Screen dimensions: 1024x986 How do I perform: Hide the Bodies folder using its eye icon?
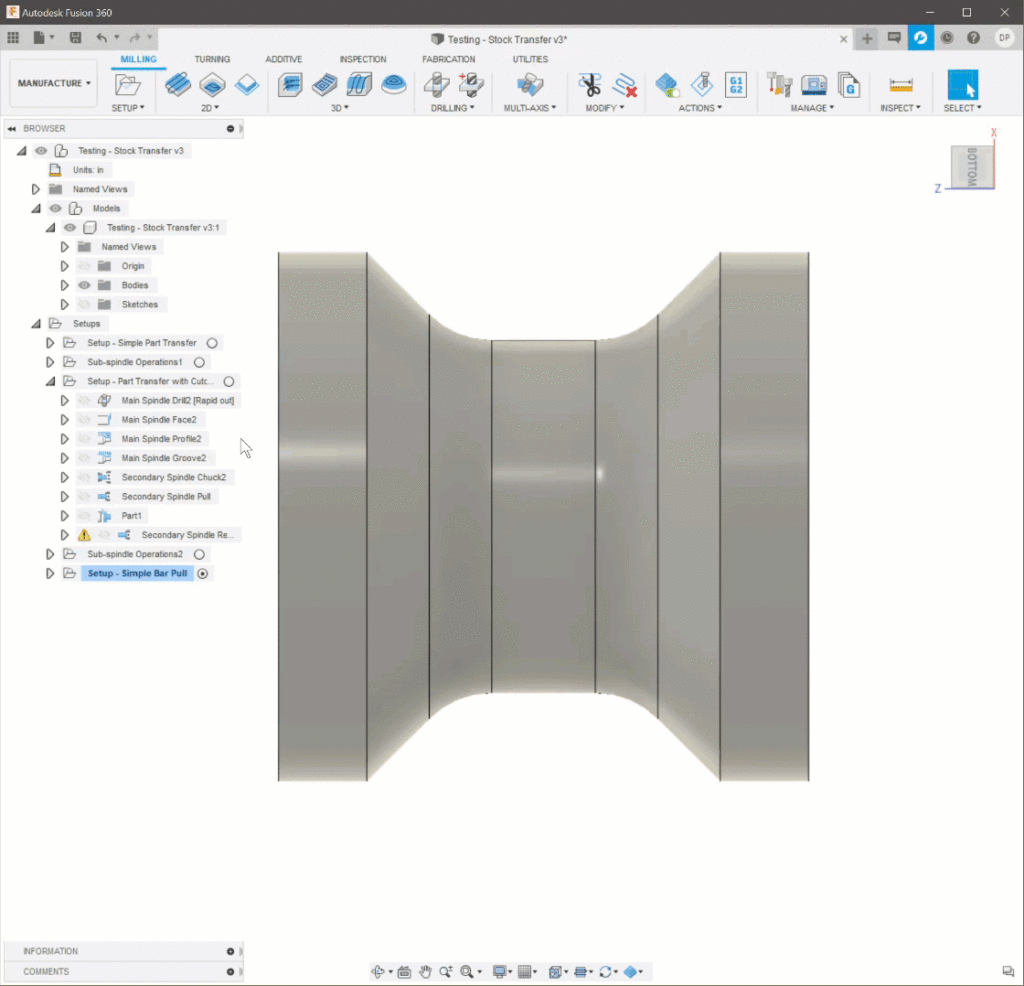coord(84,286)
